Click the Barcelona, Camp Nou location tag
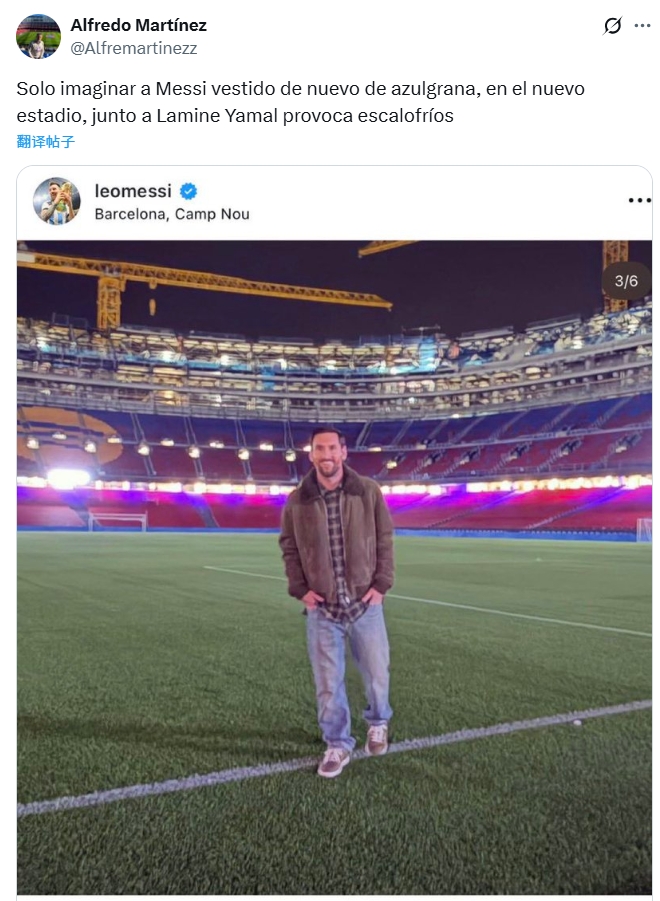The height and width of the screenshot is (901, 660). pyautogui.click(x=172, y=214)
